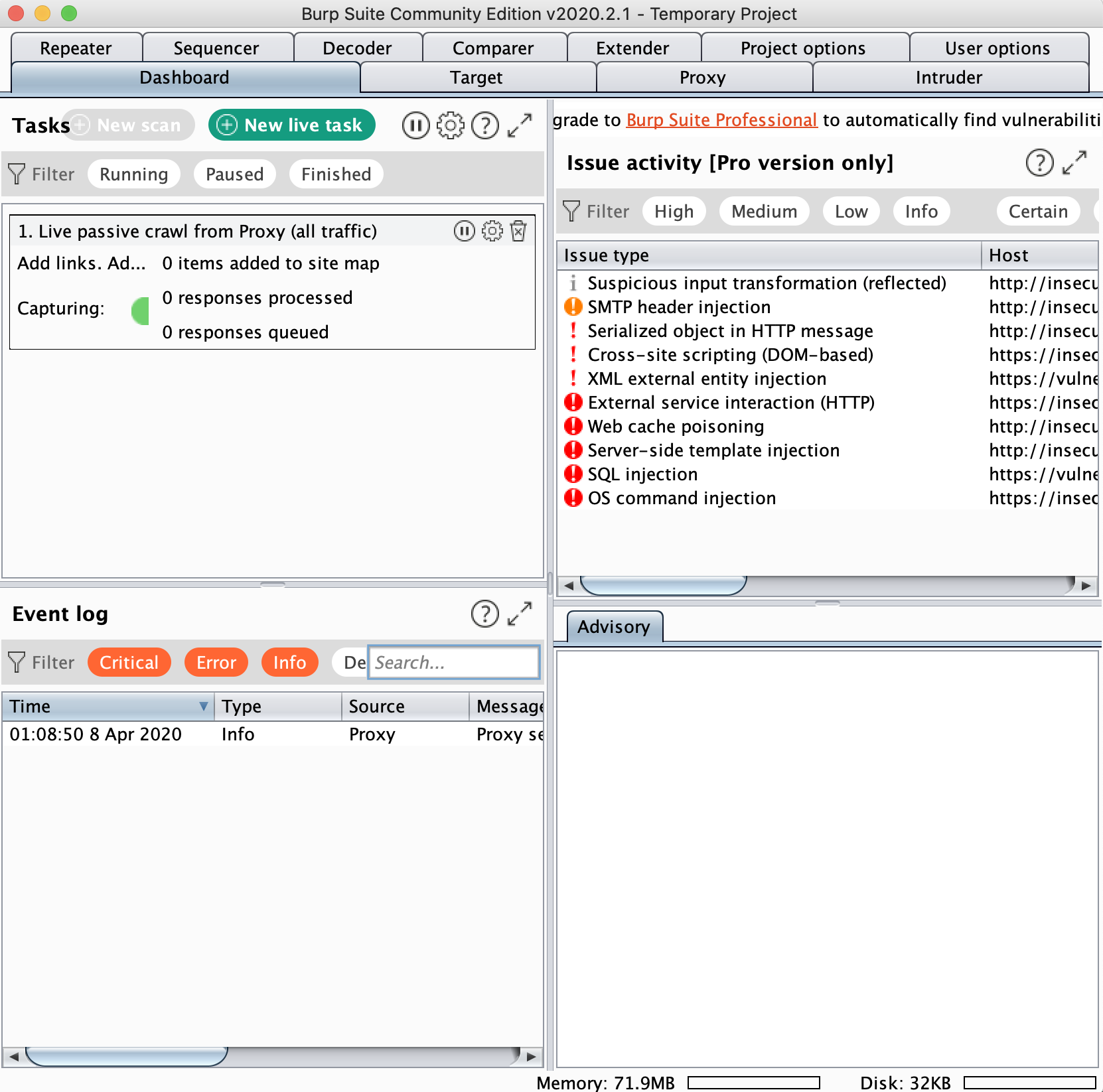Viewport: 1103px width, 1092px height.
Task: Toggle the Error event log filter
Action: (216, 663)
